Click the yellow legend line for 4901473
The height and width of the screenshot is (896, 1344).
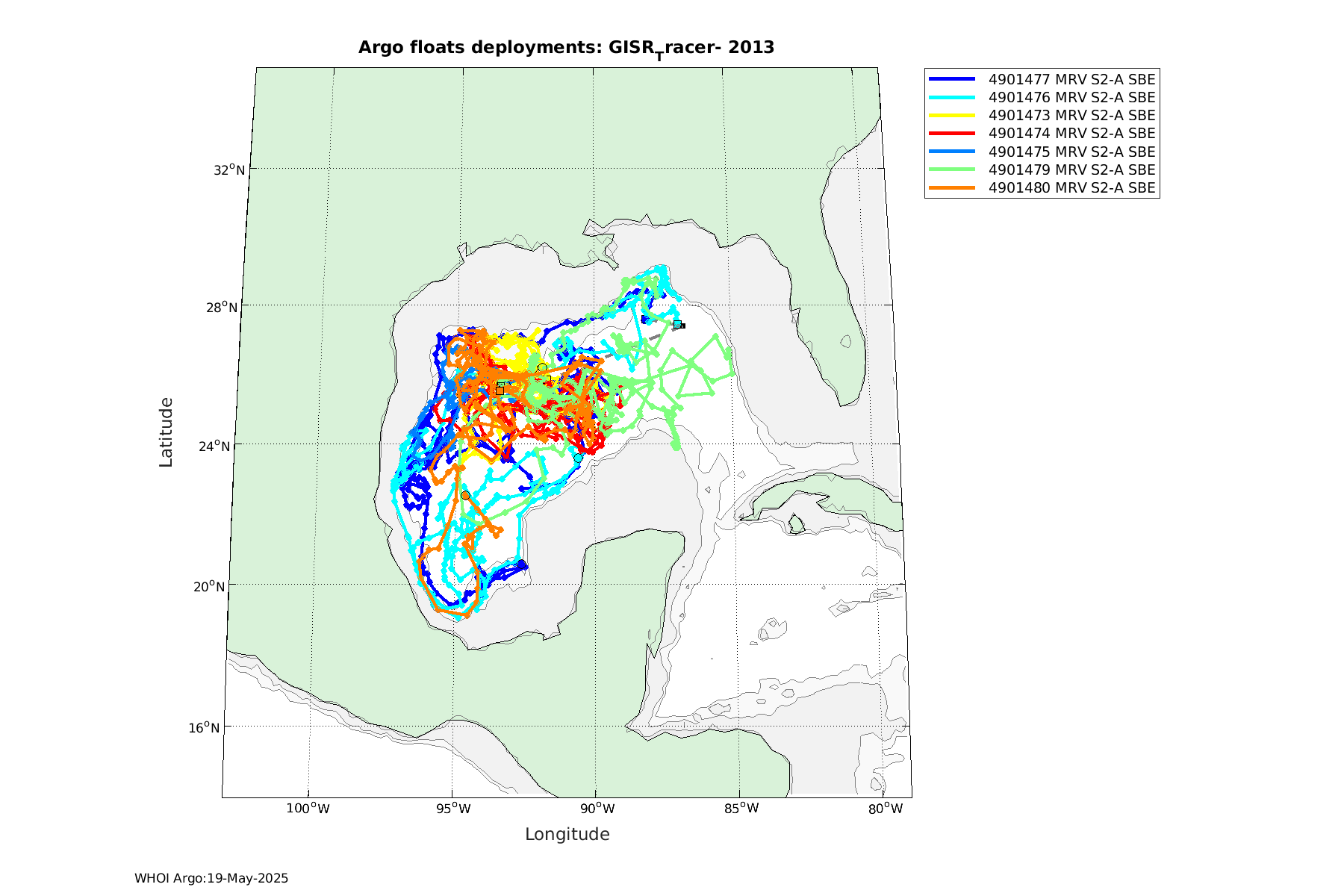coord(952,116)
